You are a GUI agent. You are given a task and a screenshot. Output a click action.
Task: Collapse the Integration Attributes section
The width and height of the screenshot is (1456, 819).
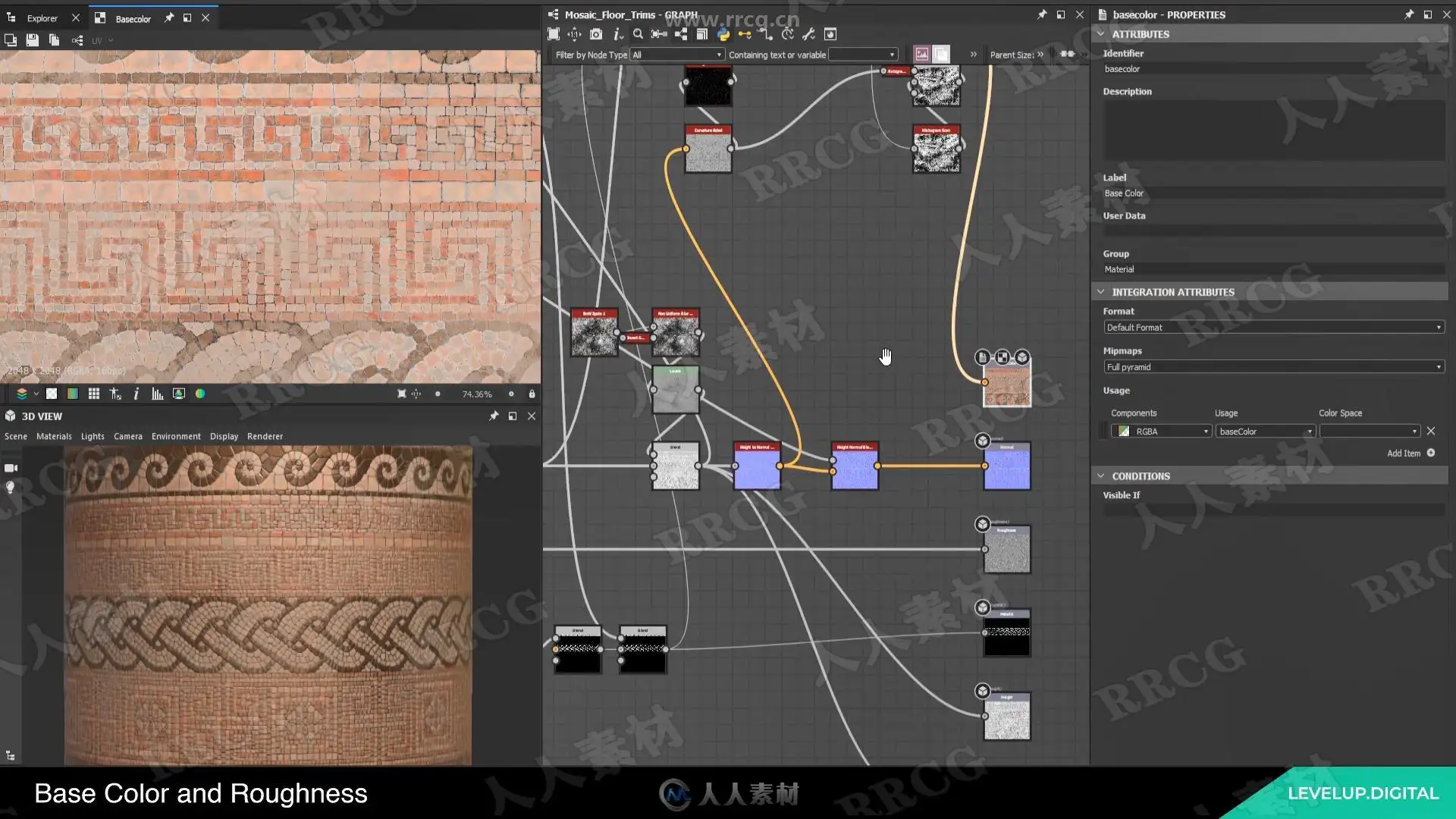[x=1100, y=292]
